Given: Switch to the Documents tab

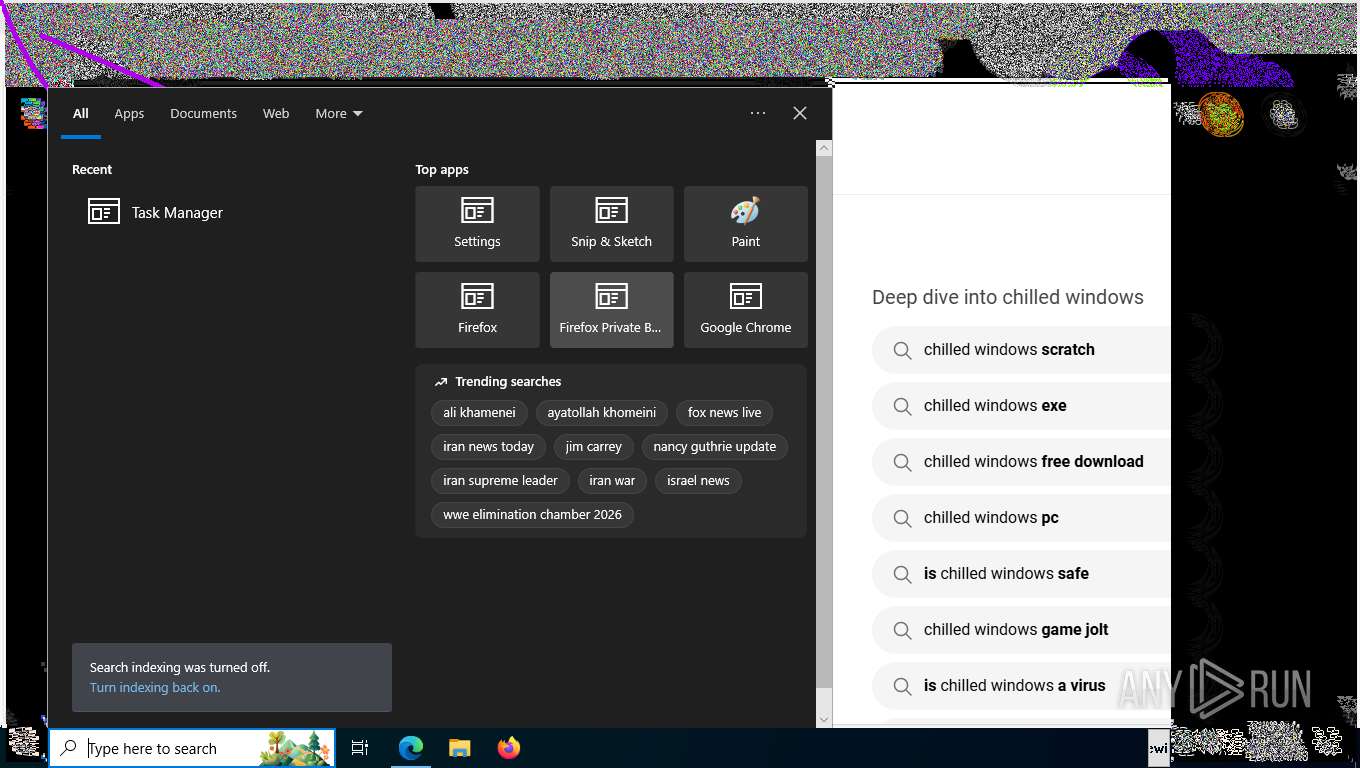Looking at the screenshot, I should tap(203, 113).
